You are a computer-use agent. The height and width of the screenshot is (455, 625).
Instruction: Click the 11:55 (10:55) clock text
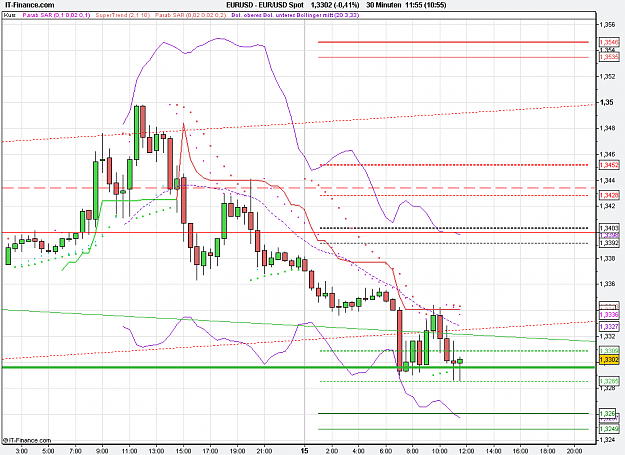(425, 5)
